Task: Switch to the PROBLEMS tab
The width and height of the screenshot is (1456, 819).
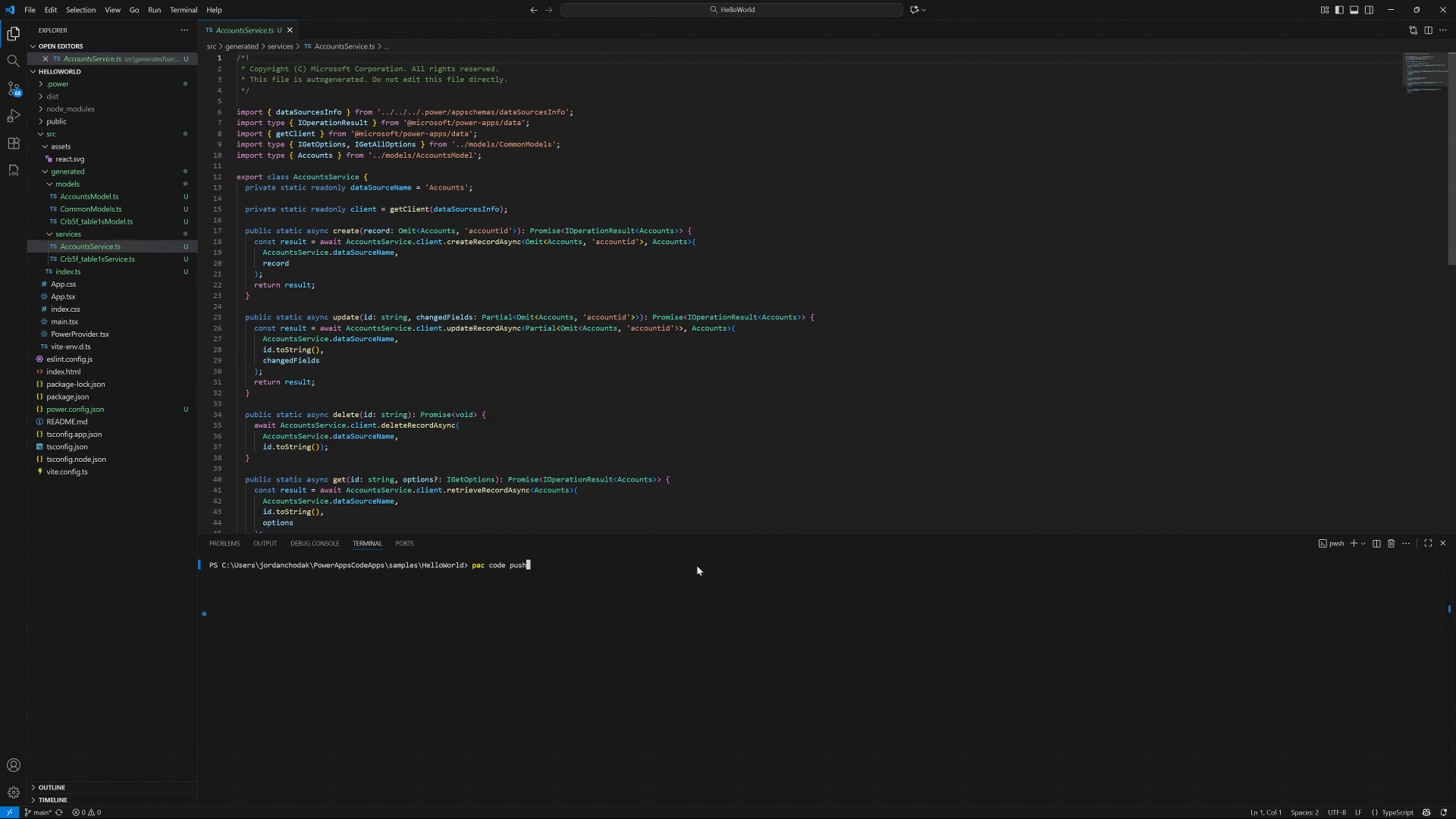Action: click(x=224, y=543)
